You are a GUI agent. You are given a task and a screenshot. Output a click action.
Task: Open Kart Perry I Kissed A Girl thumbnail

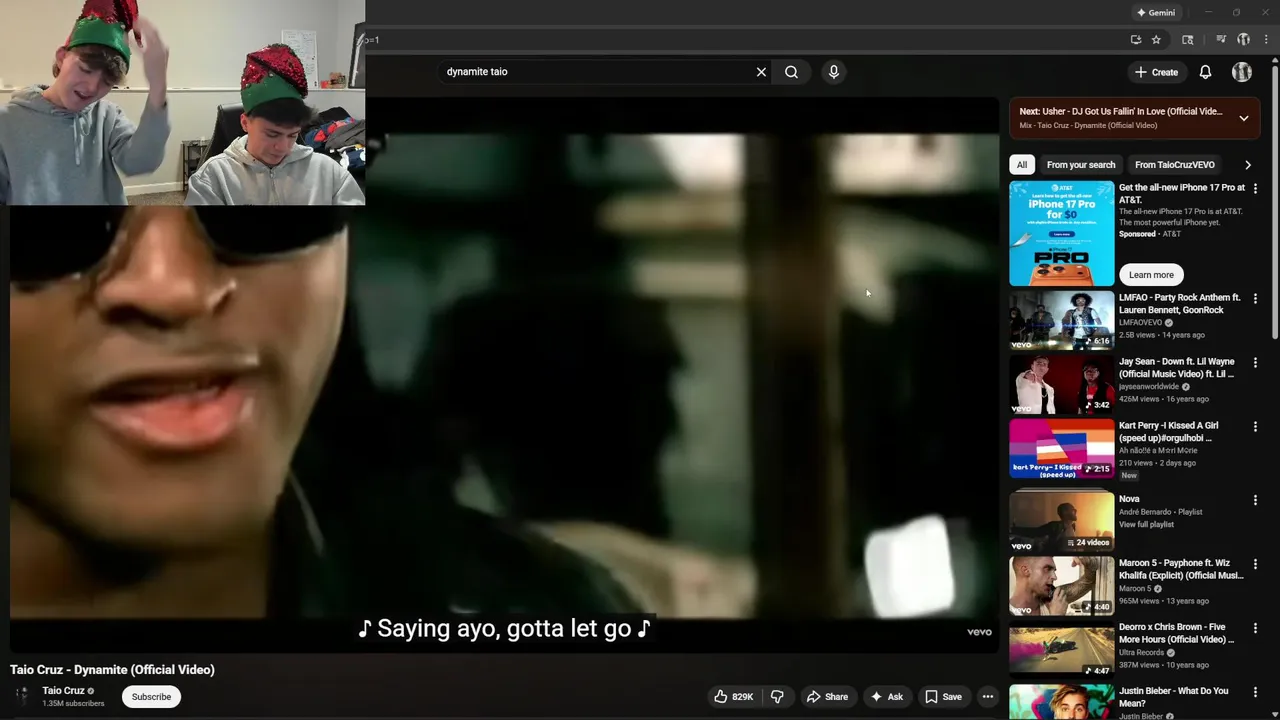pyautogui.click(x=1061, y=449)
